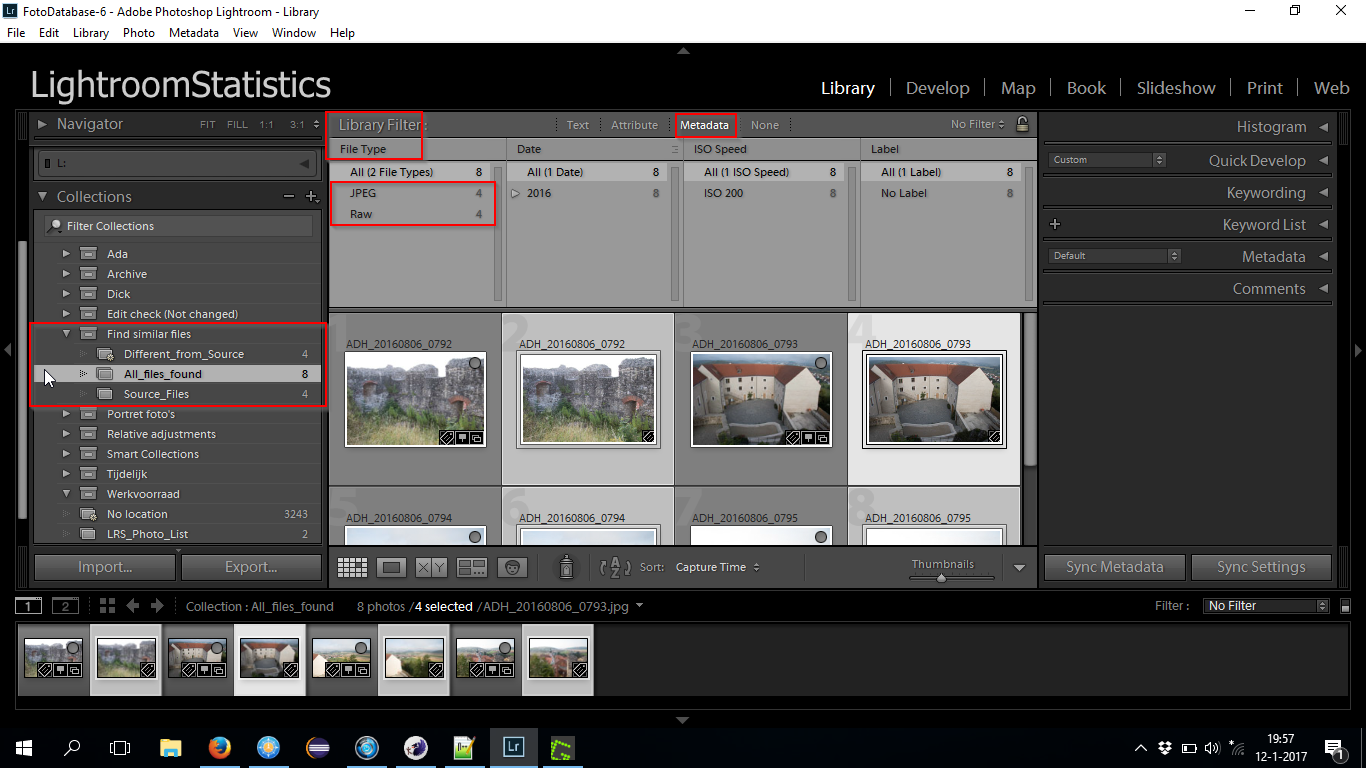Viewport: 1366px width, 768px height.
Task: Click in the Filter Collections search field
Action: 178,226
